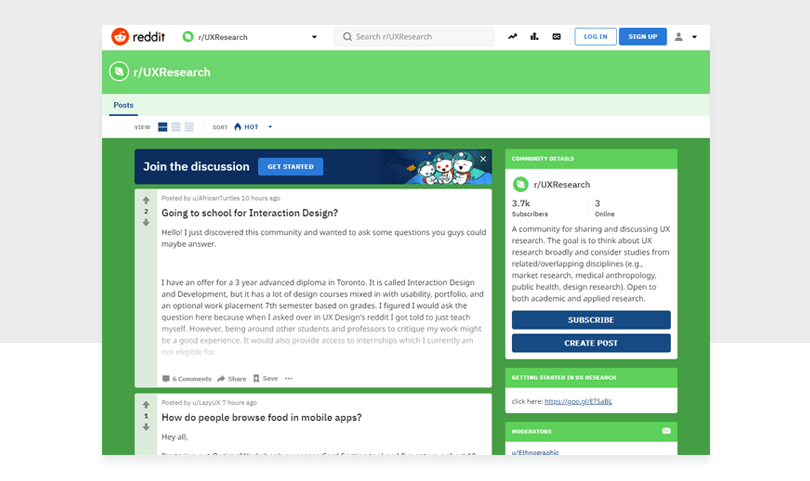
Task: Click the SUBSCRIBE button
Action: 591,320
